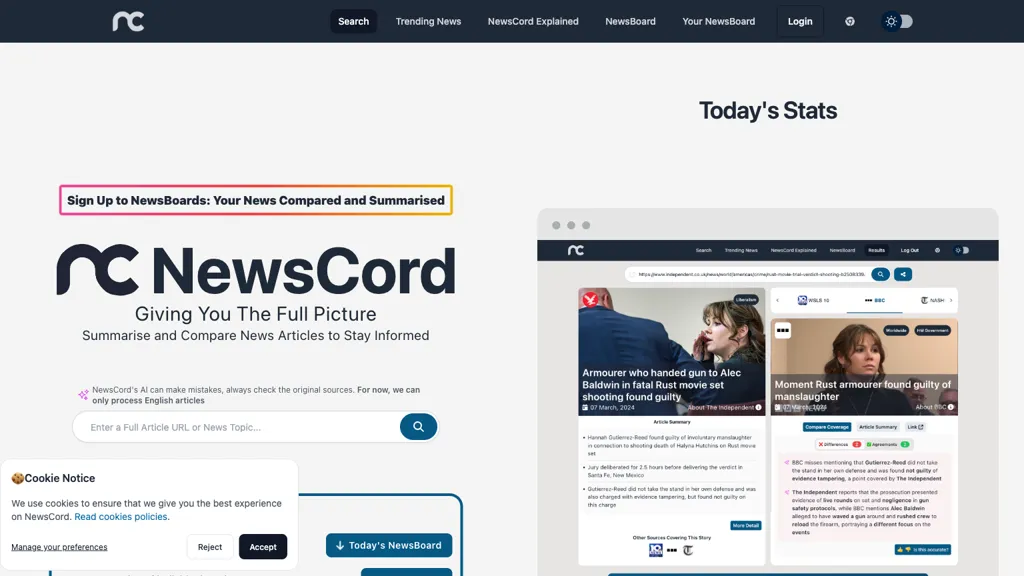Expand more sources with the right chevron

point(950,299)
